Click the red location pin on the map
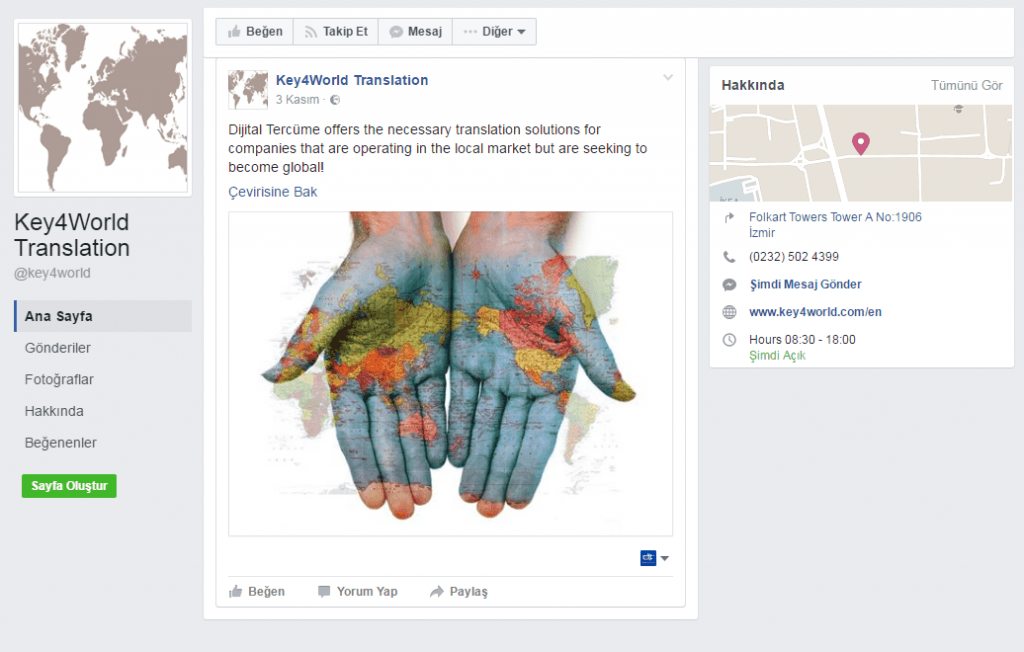Image resolution: width=1024 pixels, height=652 pixels. click(x=860, y=143)
